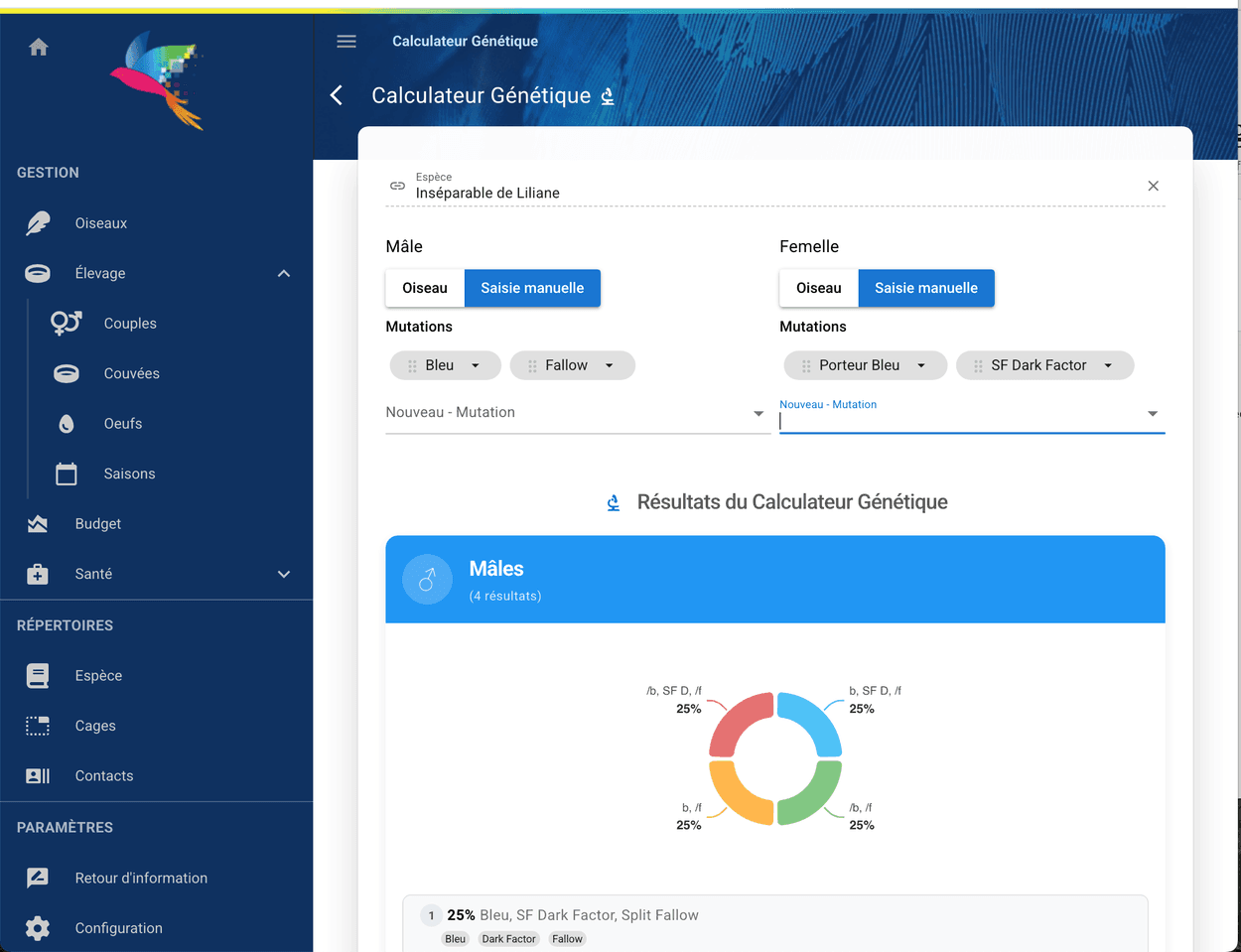1241x952 pixels.
Task: Click the calendar icon for Saisons
Action: point(67,474)
